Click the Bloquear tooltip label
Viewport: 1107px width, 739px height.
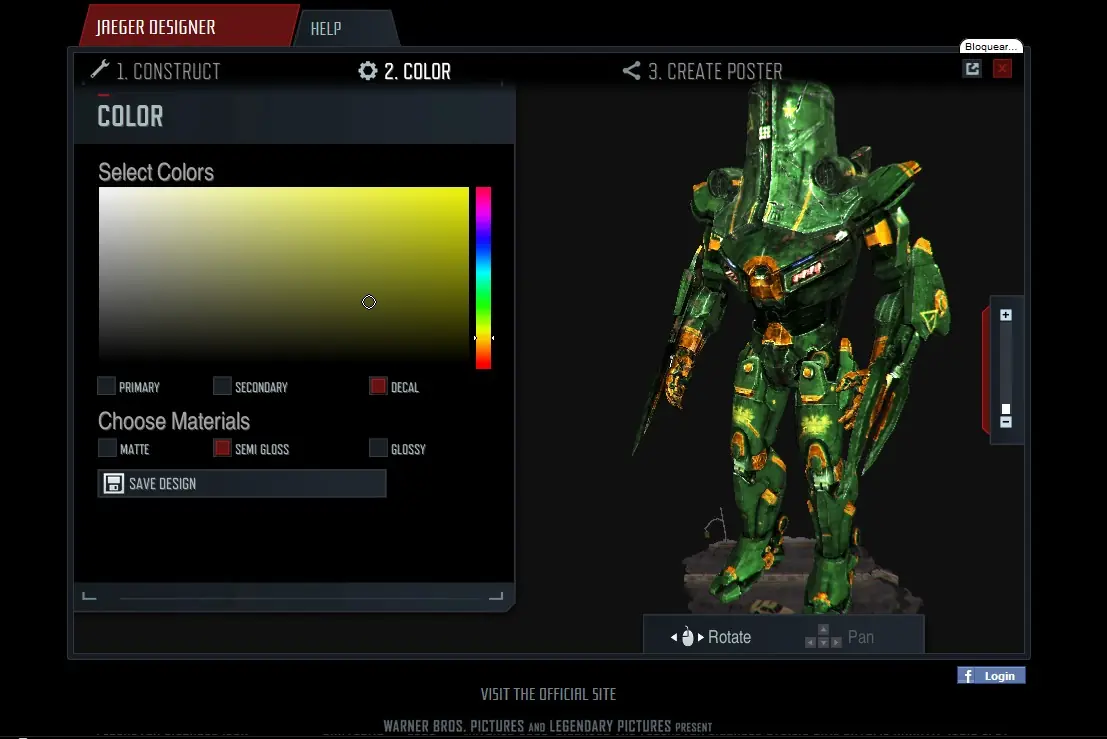click(991, 47)
